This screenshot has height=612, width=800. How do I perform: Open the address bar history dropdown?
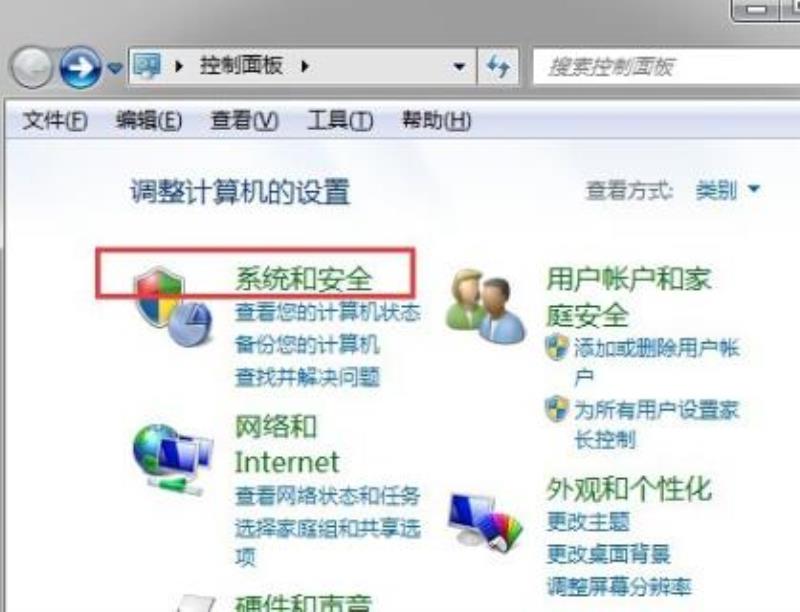coord(459,66)
